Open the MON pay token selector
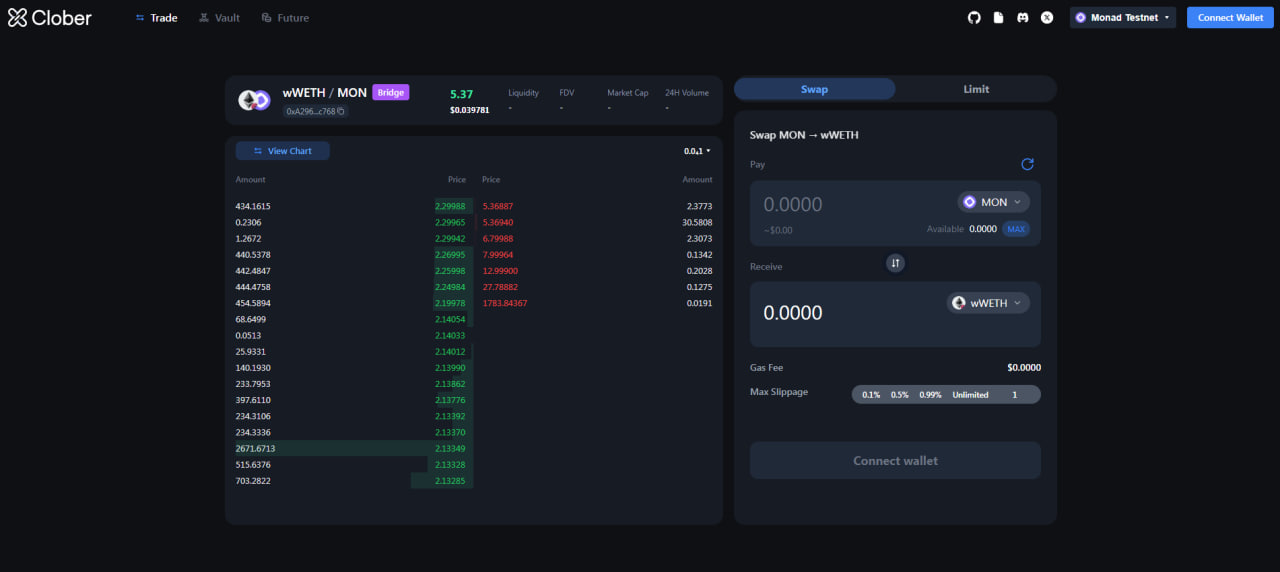The width and height of the screenshot is (1280, 572). 994,202
